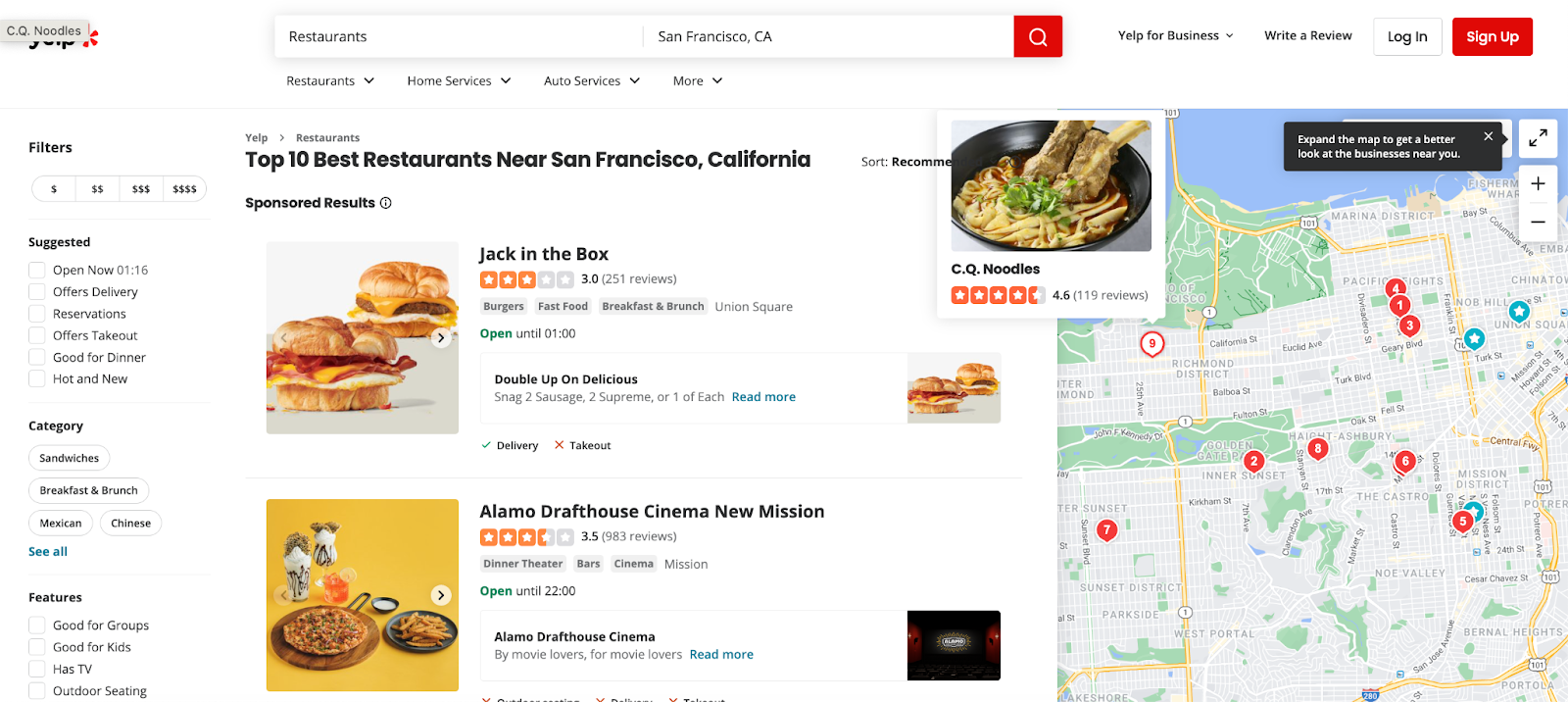Check Good for Dinner filter

pos(37,358)
